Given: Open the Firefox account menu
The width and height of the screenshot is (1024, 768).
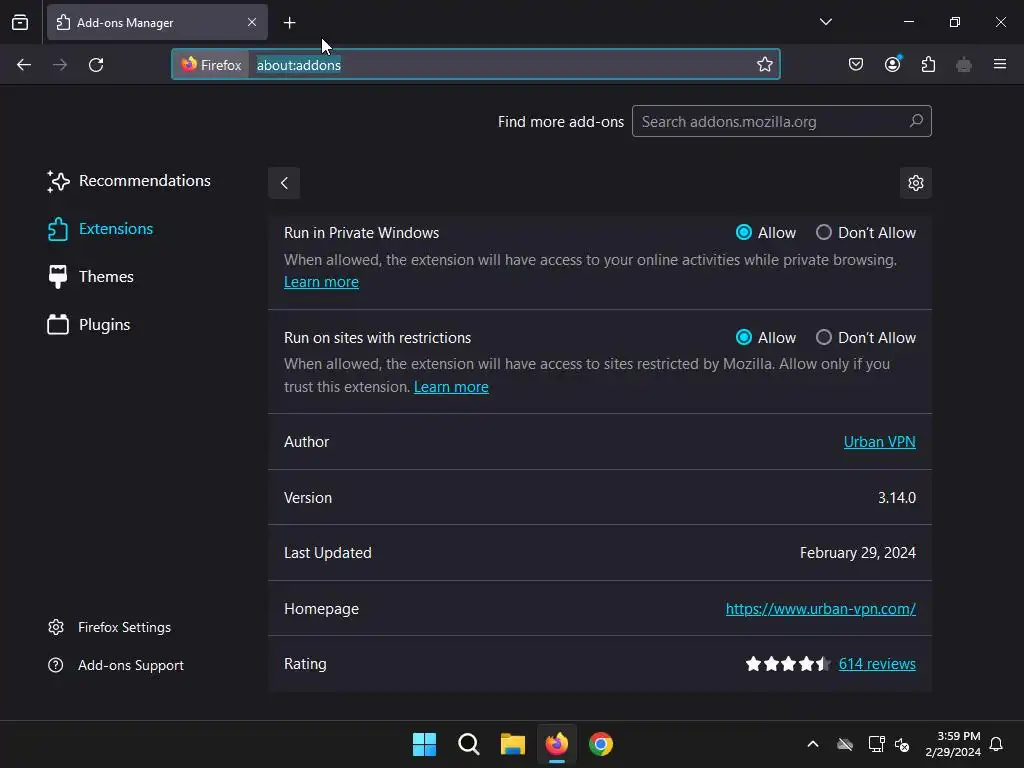Looking at the screenshot, I should pyautogui.click(x=893, y=64).
